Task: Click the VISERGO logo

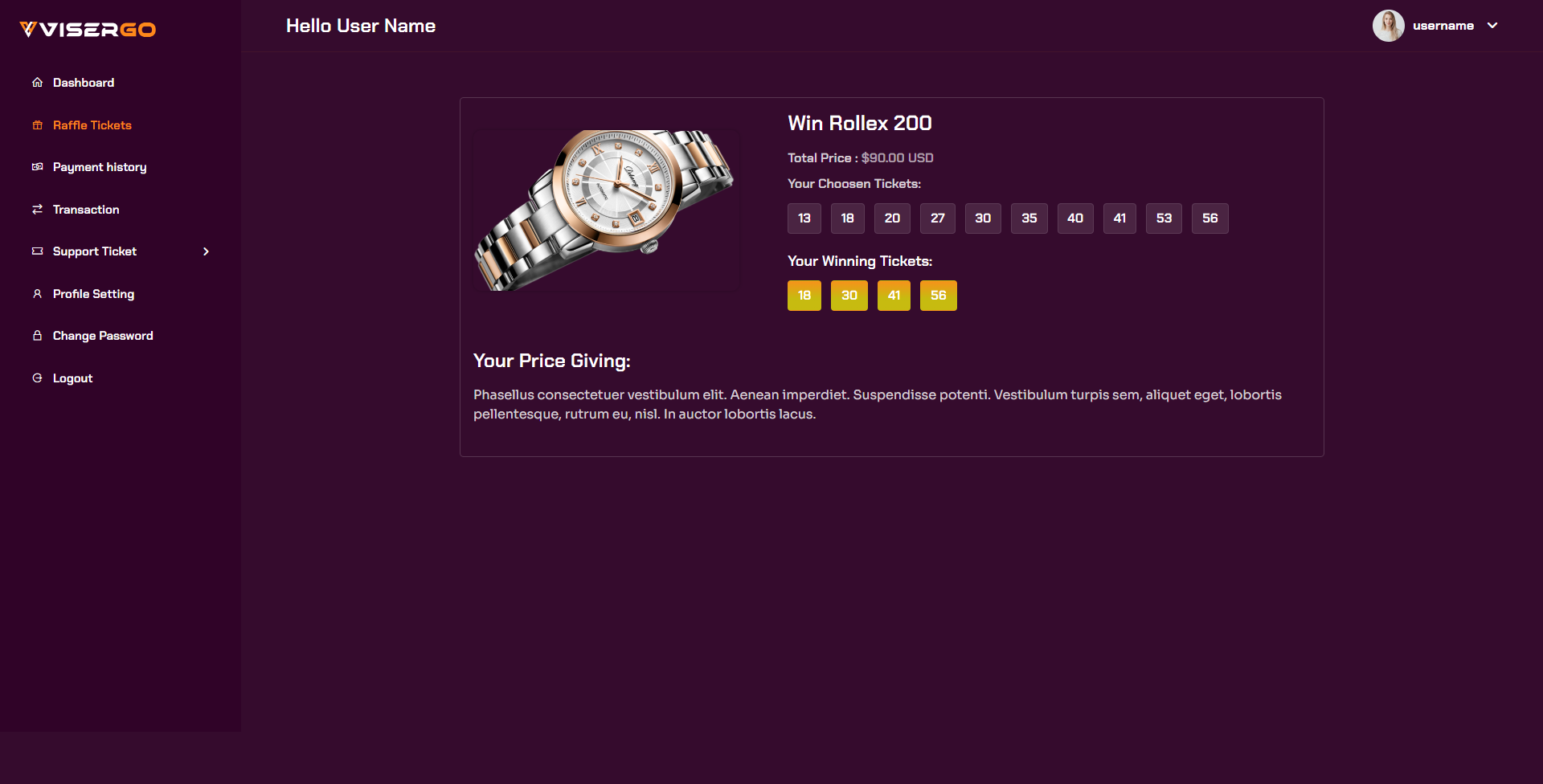Action: pyautogui.click(x=88, y=30)
